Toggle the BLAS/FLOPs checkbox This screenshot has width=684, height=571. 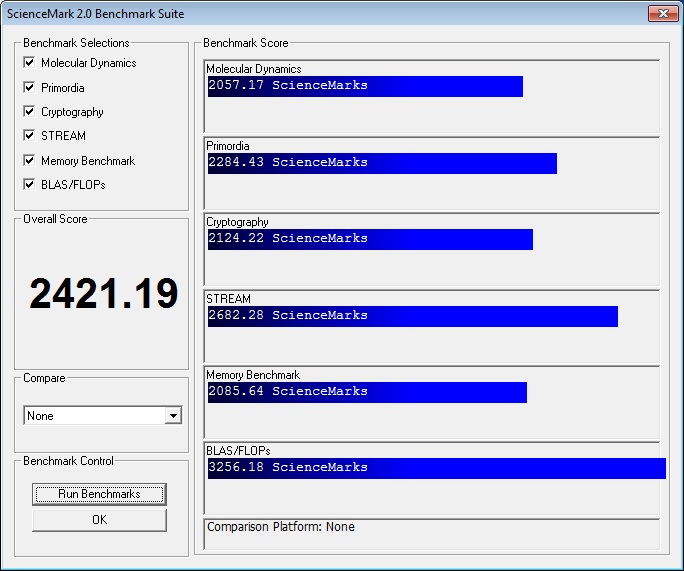[x=29, y=184]
